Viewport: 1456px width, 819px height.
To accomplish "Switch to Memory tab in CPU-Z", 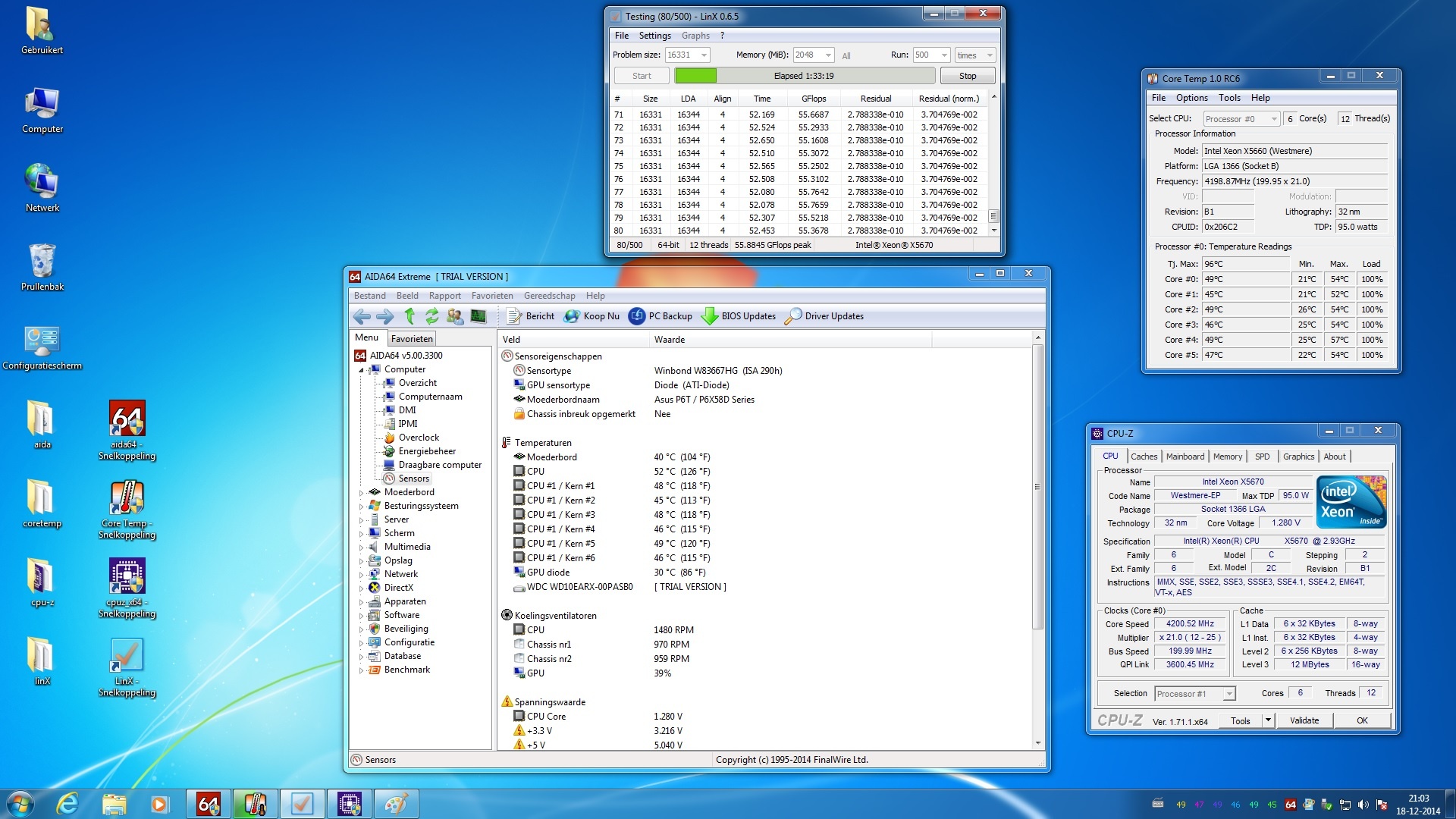I will coord(1227,457).
